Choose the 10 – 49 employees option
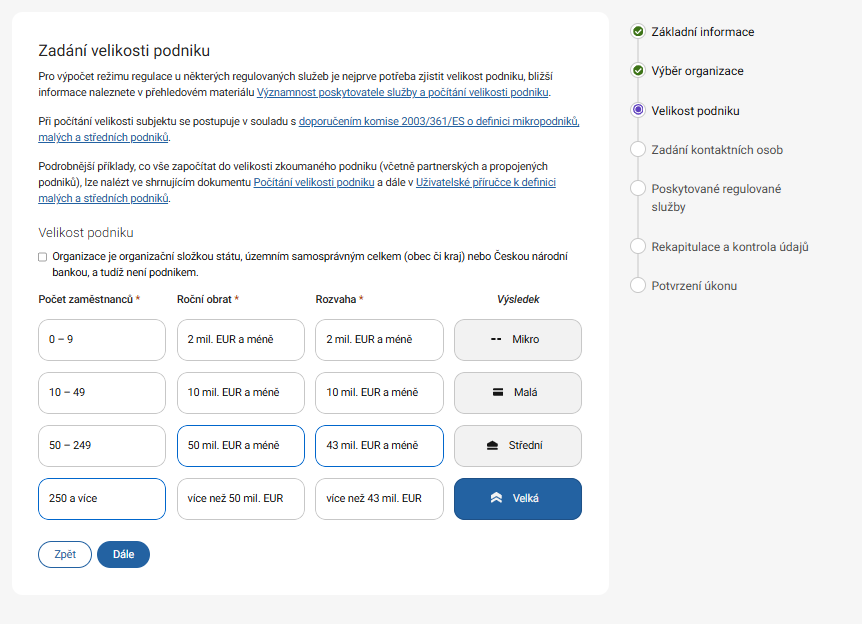862x624 pixels. coord(101,393)
